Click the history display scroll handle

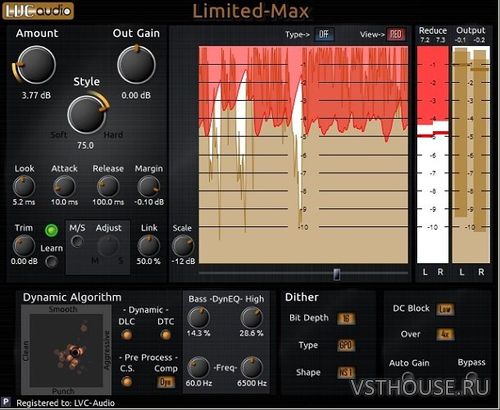(337, 274)
